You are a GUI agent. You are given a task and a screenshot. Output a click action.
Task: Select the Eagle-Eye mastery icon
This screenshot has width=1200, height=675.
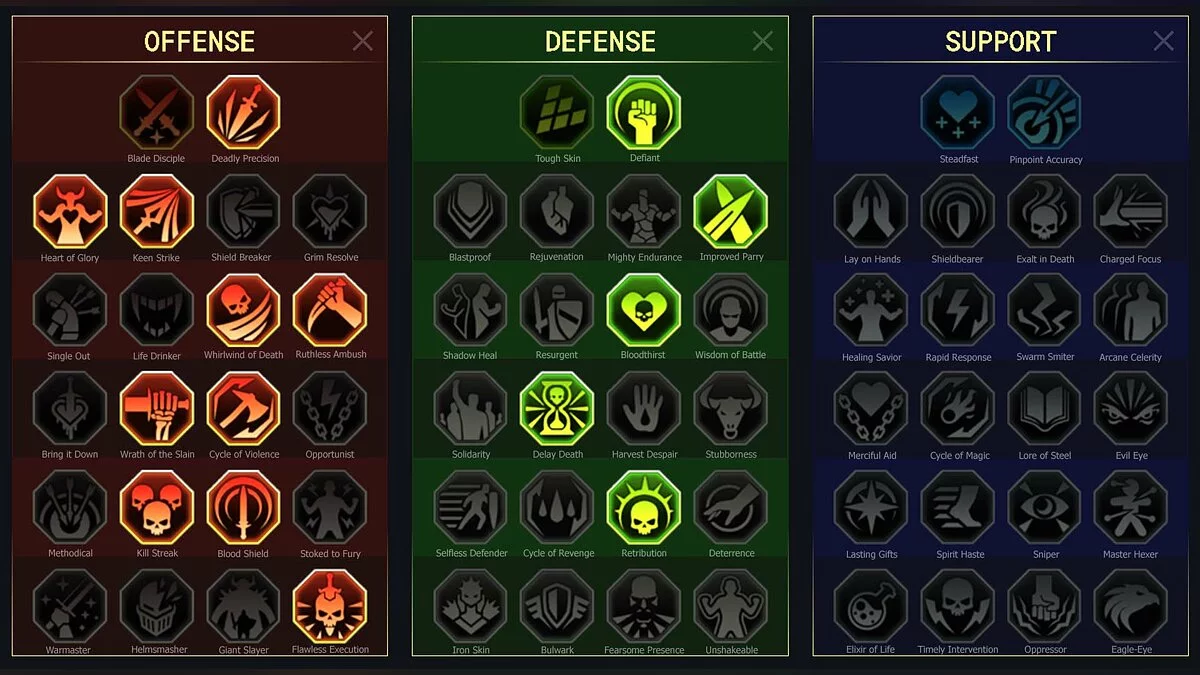tap(1131, 606)
